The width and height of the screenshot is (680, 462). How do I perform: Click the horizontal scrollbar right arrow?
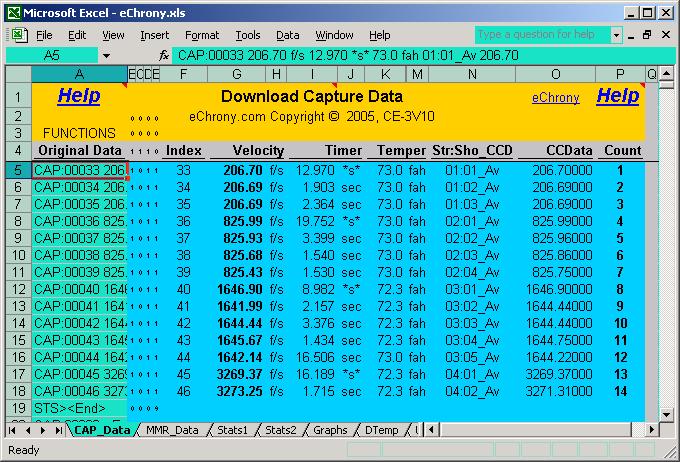[652, 430]
